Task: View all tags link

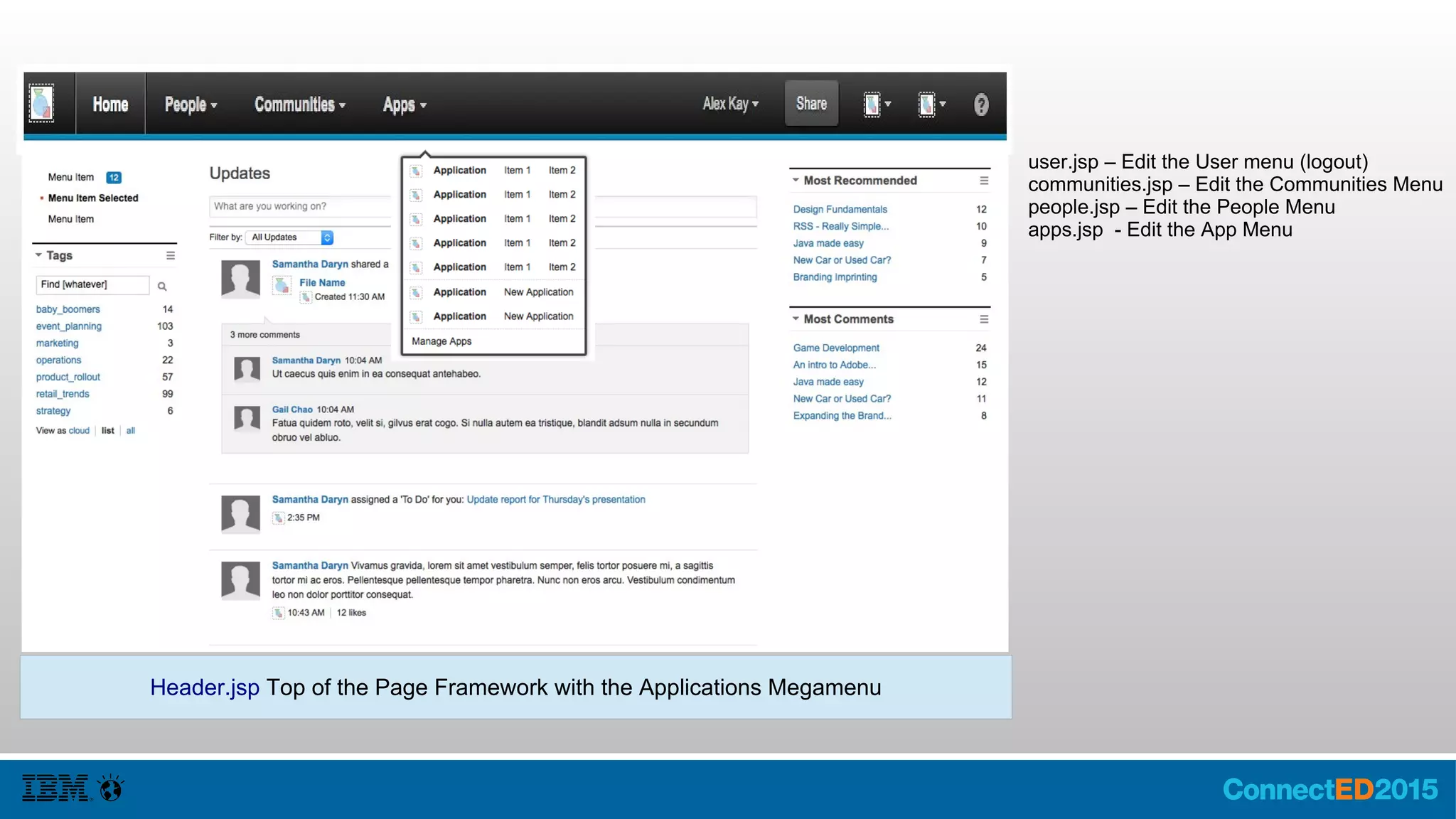Action: [x=131, y=431]
